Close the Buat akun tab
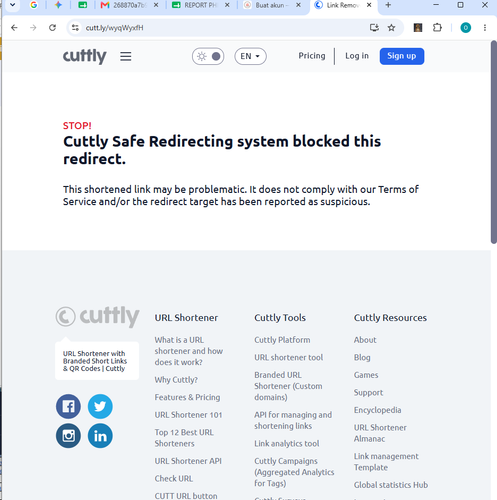This screenshot has width=497, height=500. (x=298, y=5)
